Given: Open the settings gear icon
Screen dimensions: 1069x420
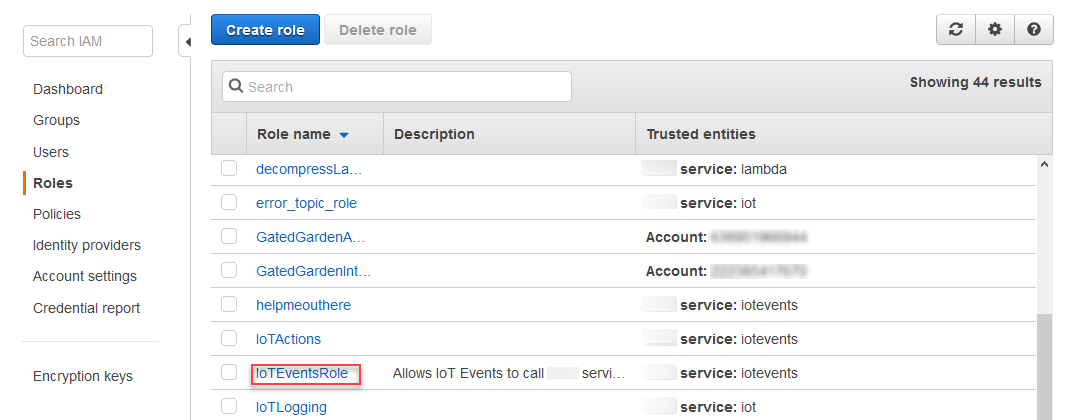Looking at the screenshot, I should pyautogui.click(x=995, y=30).
